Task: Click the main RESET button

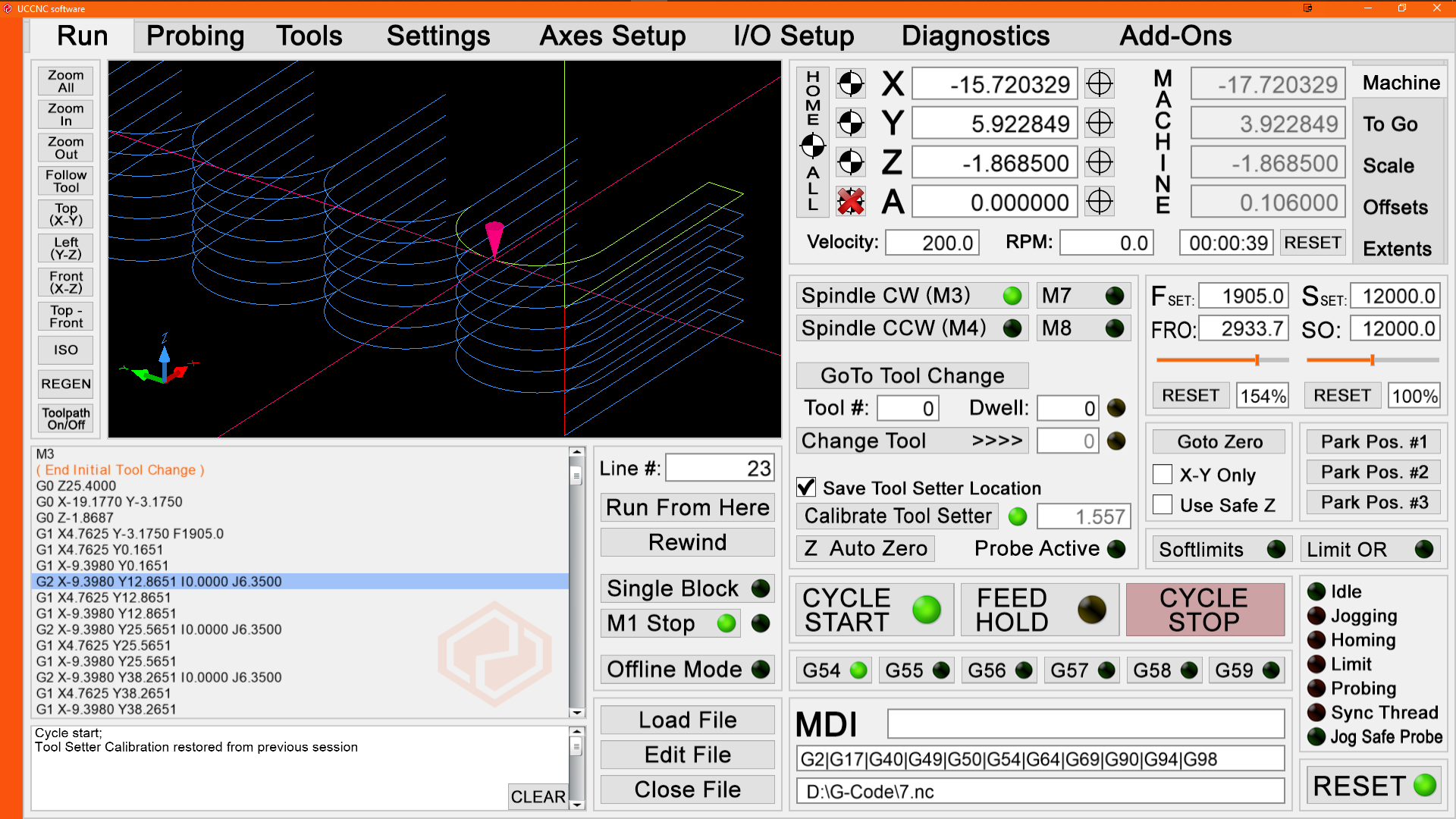Action: (x=1373, y=786)
